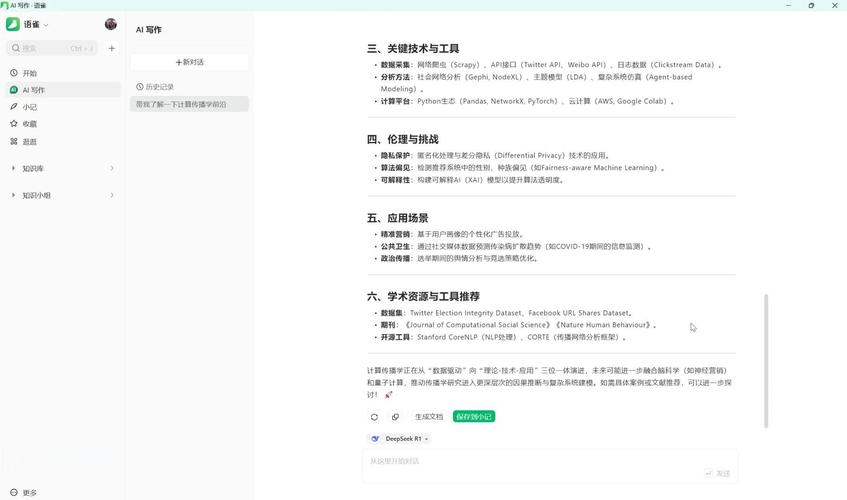Viewport: 847px width, 500px height.
Task: Click the 历史记录 history label
Action: (x=155, y=86)
